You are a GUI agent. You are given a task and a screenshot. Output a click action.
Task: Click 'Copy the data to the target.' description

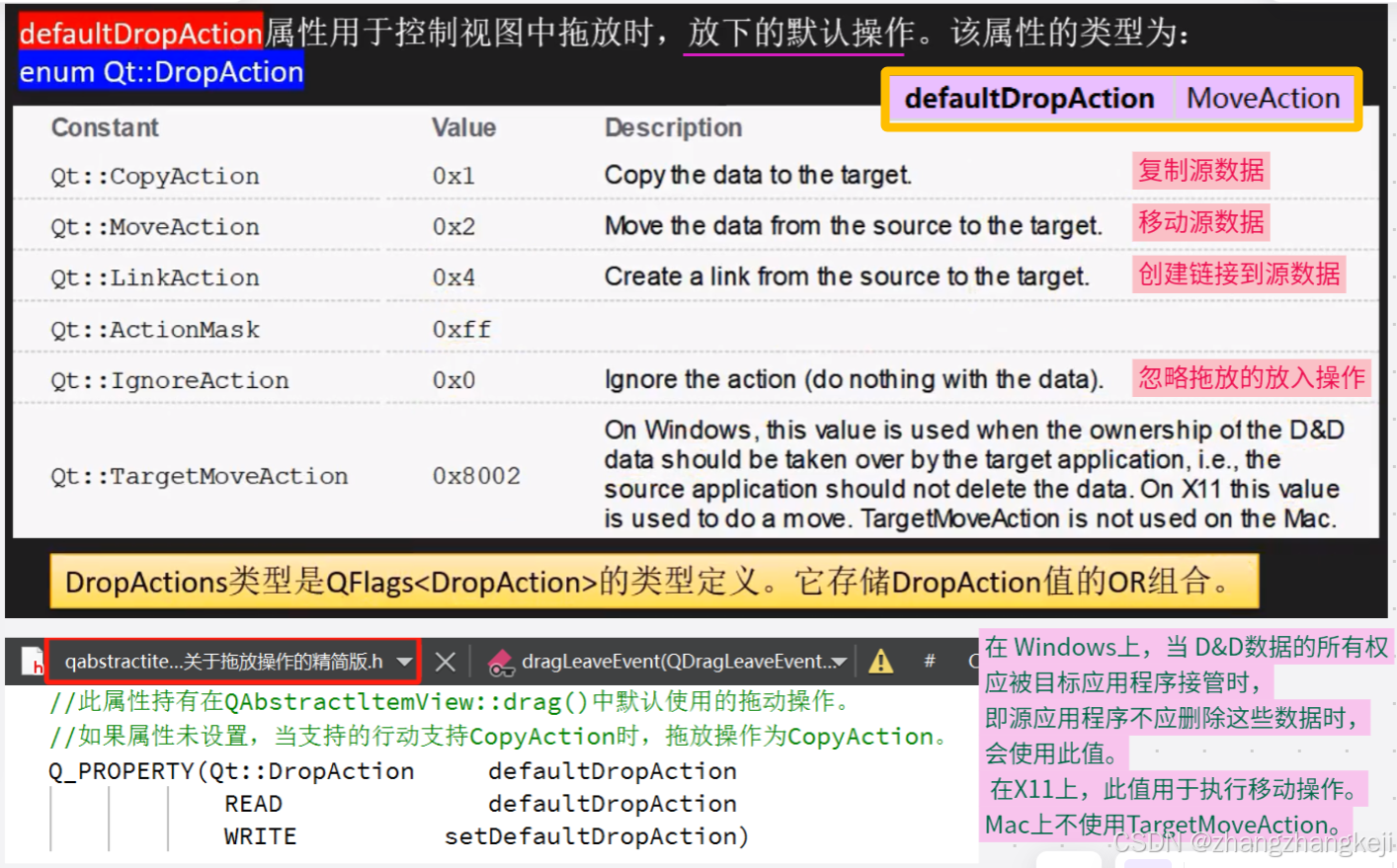point(758,175)
